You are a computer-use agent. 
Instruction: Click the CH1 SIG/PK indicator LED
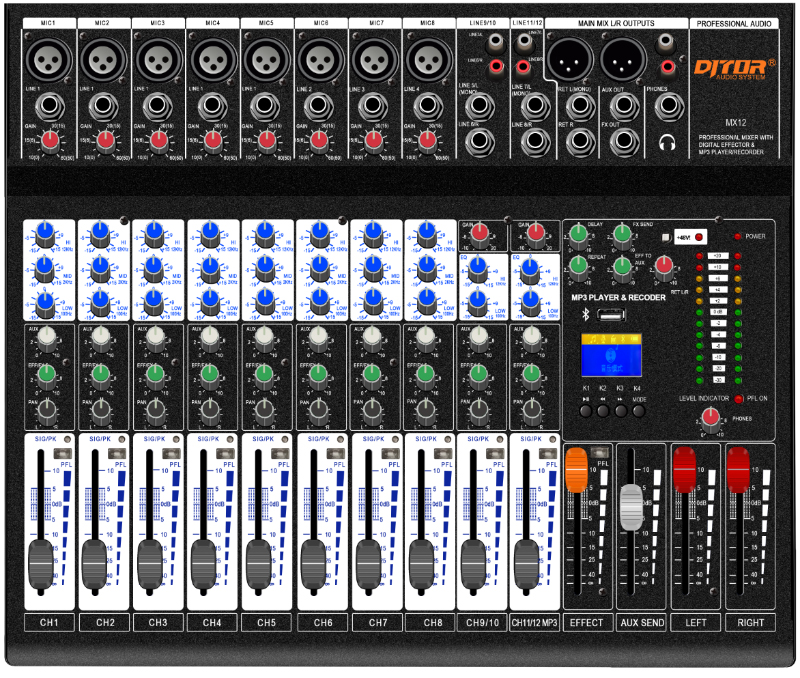coord(66,439)
